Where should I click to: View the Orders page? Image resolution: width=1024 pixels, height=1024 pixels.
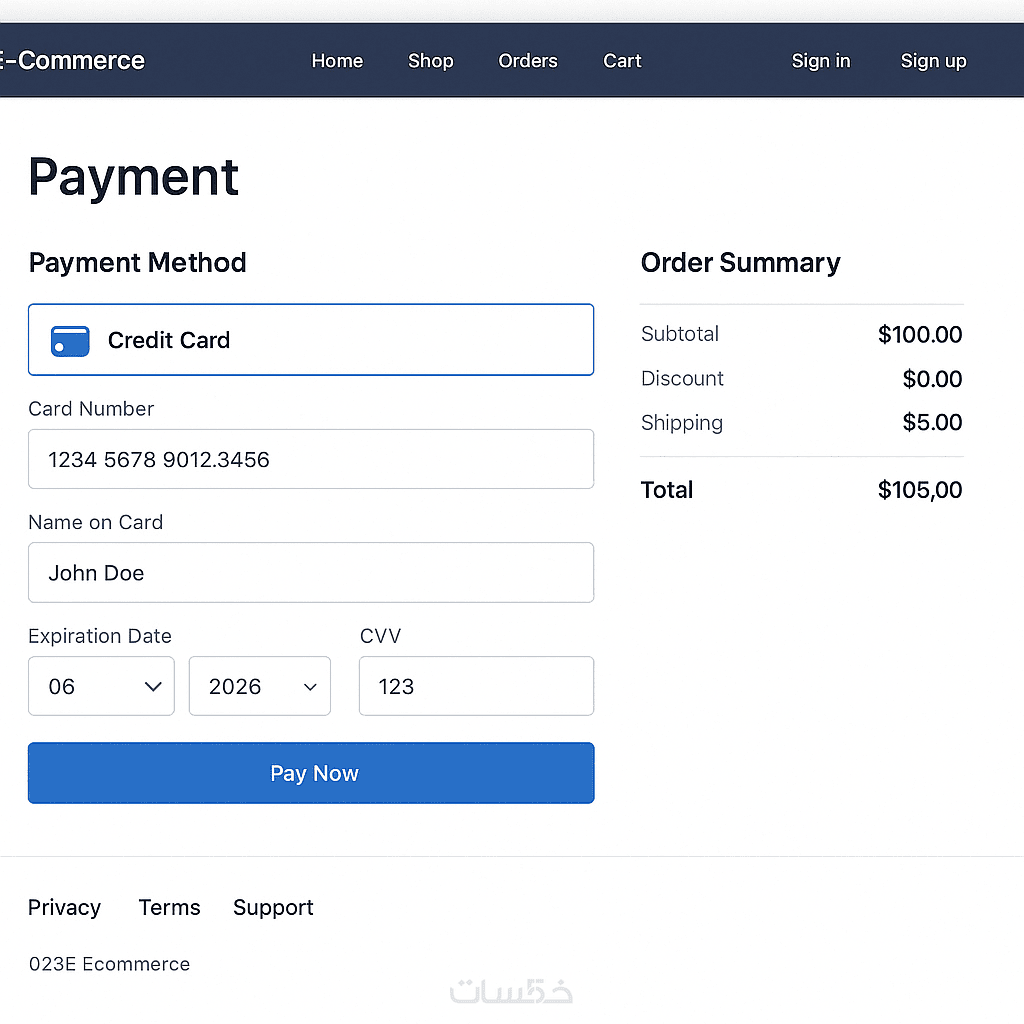coord(528,61)
